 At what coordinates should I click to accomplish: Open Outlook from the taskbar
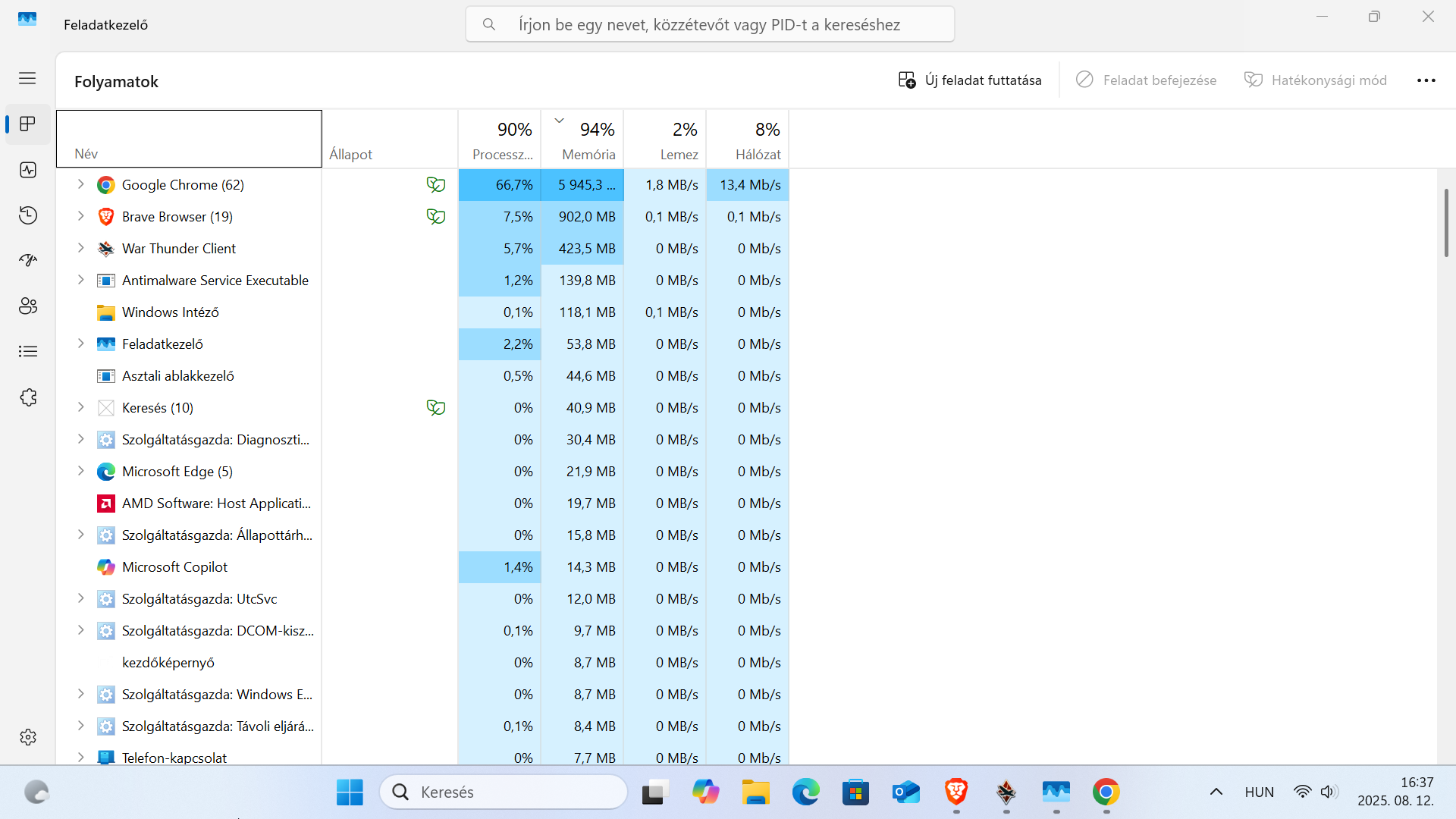click(905, 792)
